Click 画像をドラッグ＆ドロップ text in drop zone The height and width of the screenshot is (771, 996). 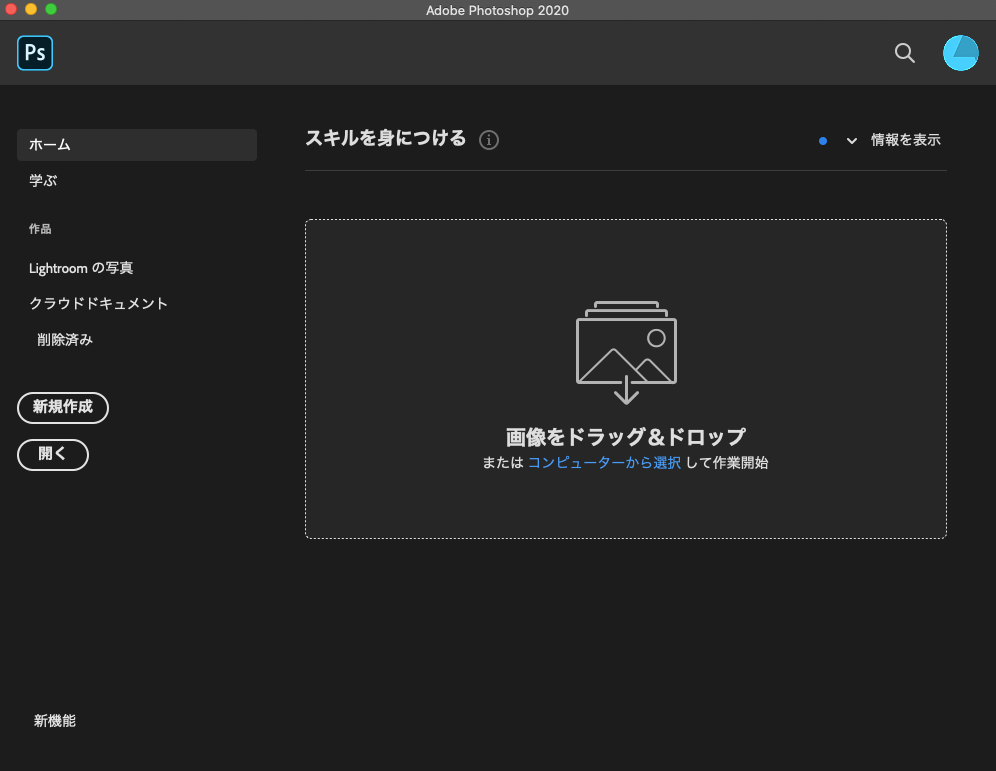tap(626, 437)
